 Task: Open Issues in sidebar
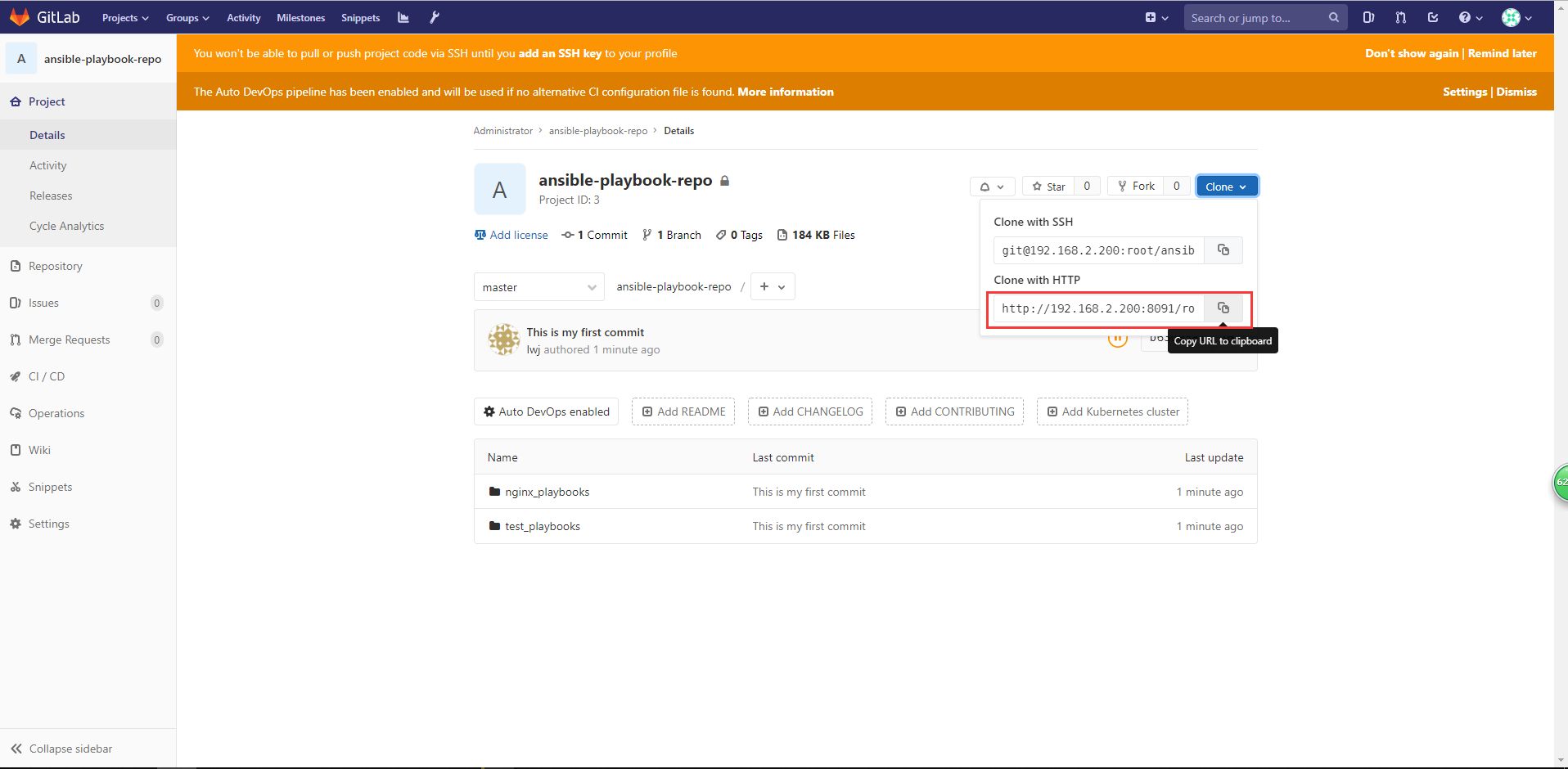tap(88, 303)
